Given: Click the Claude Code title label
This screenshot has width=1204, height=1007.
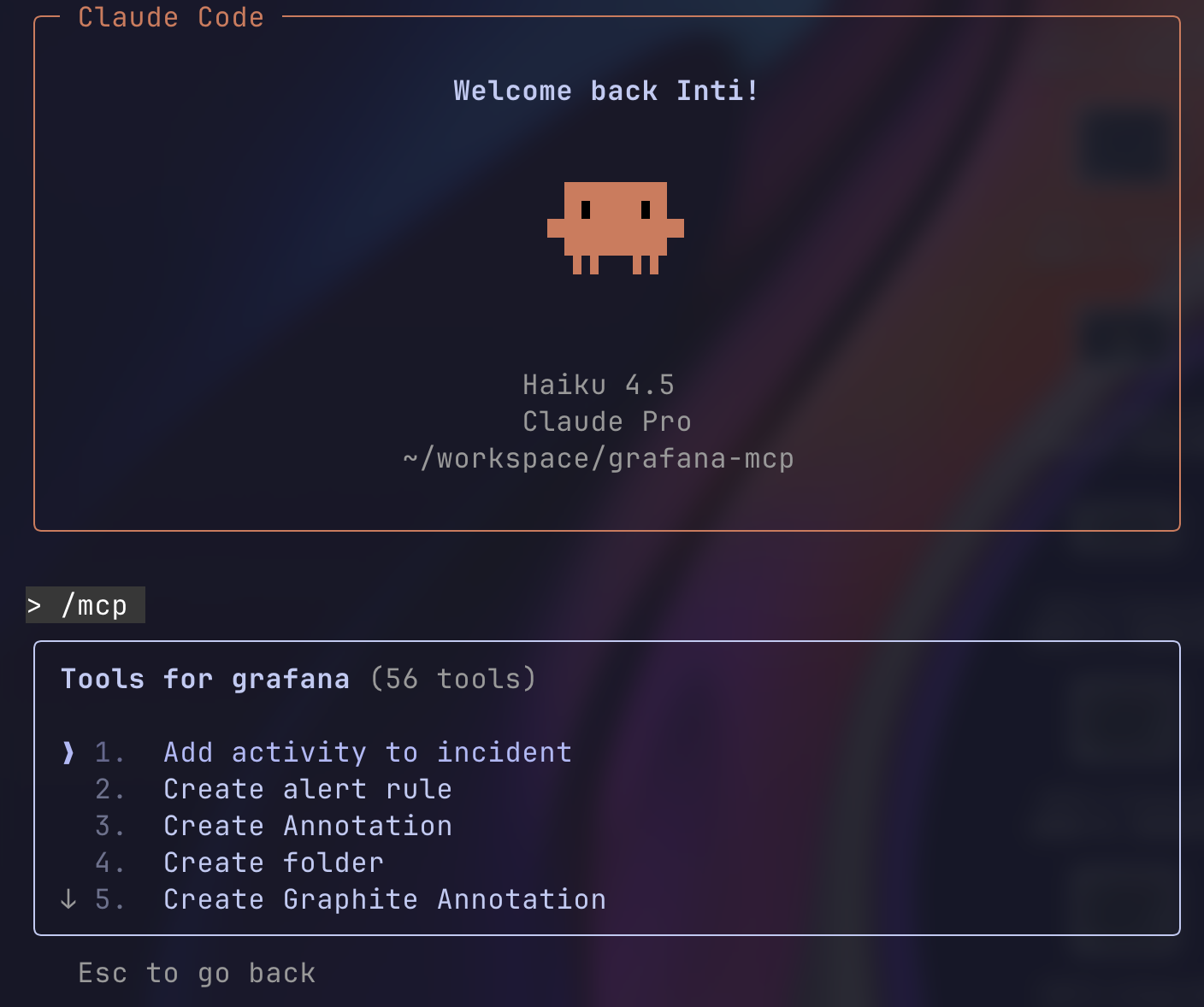Looking at the screenshot, I should (171, 17).
